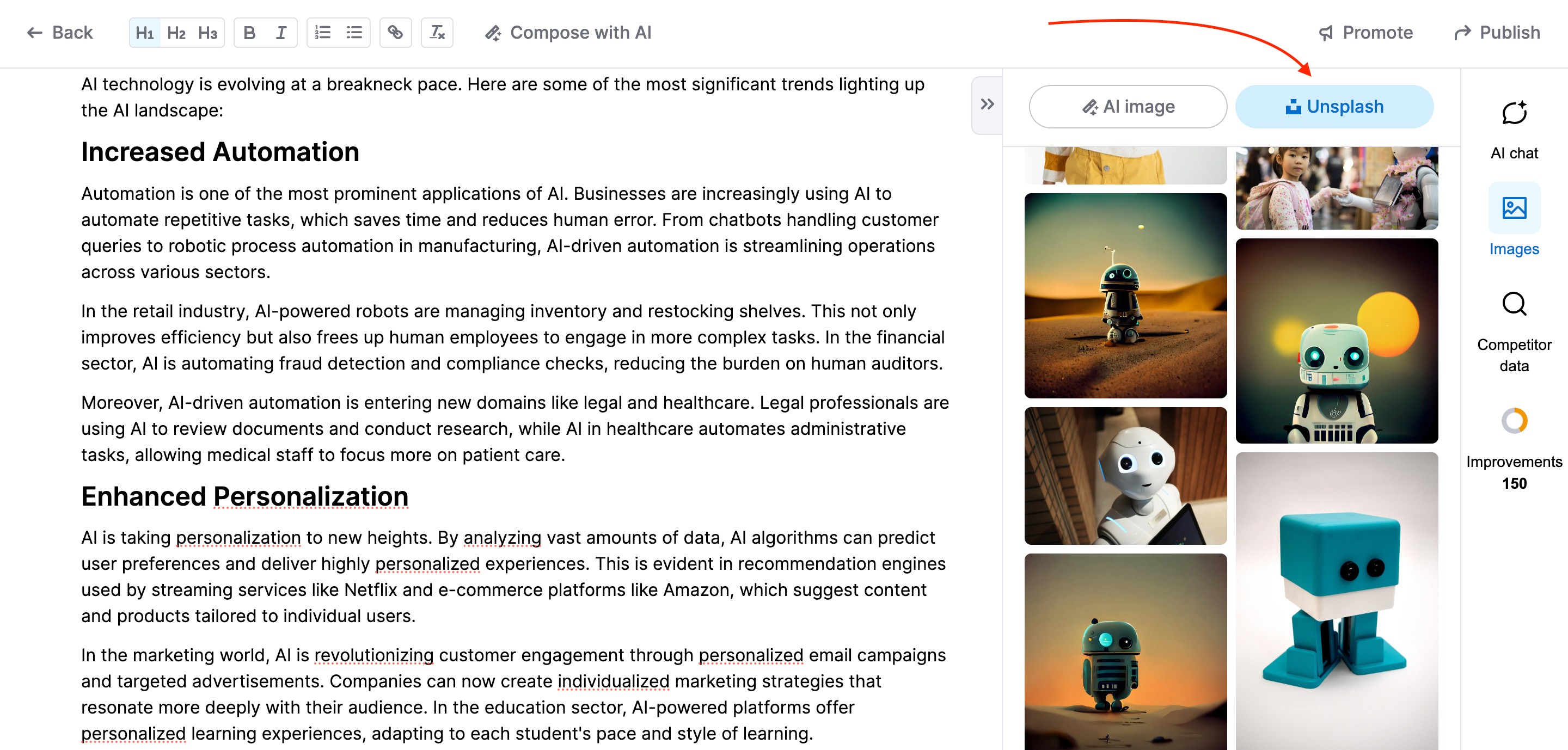
Task: Click the ordered list formatting icon
Action: 323,32
